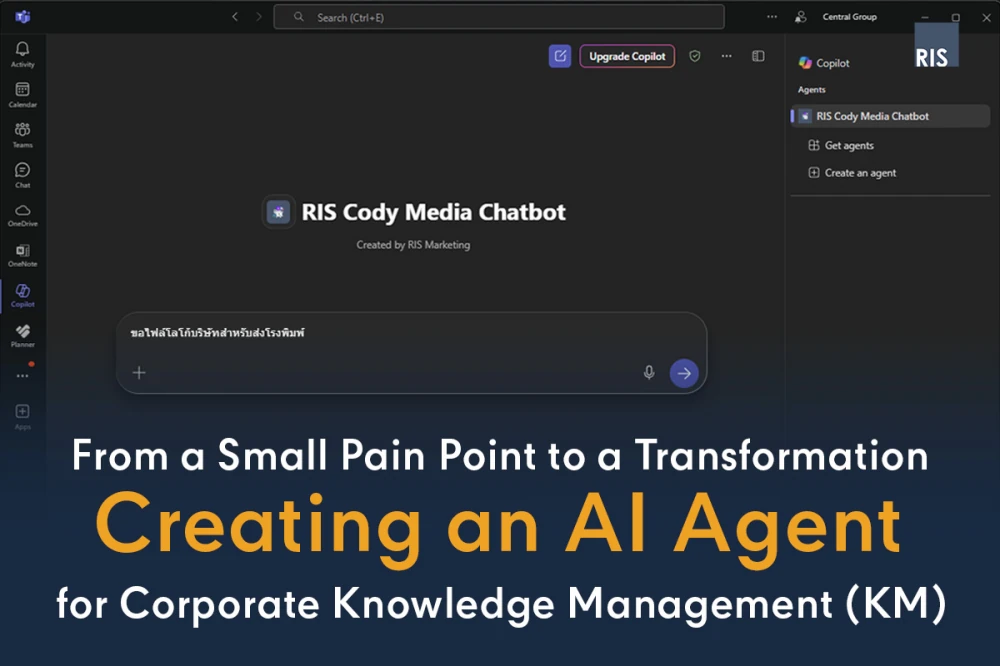Click the "Agents" heading text
This screenshot has width=1000, height=666.
coord(811,90)
